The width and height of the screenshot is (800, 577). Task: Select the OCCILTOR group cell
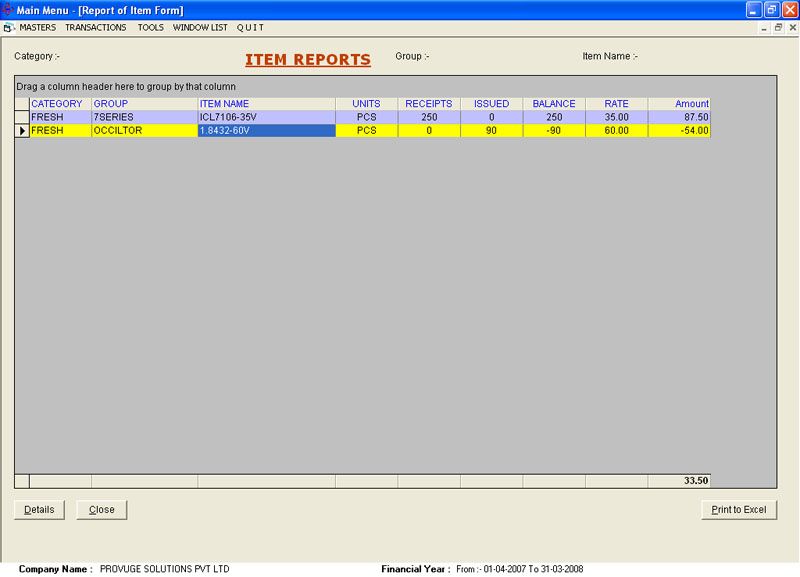[x=144, y=131]
